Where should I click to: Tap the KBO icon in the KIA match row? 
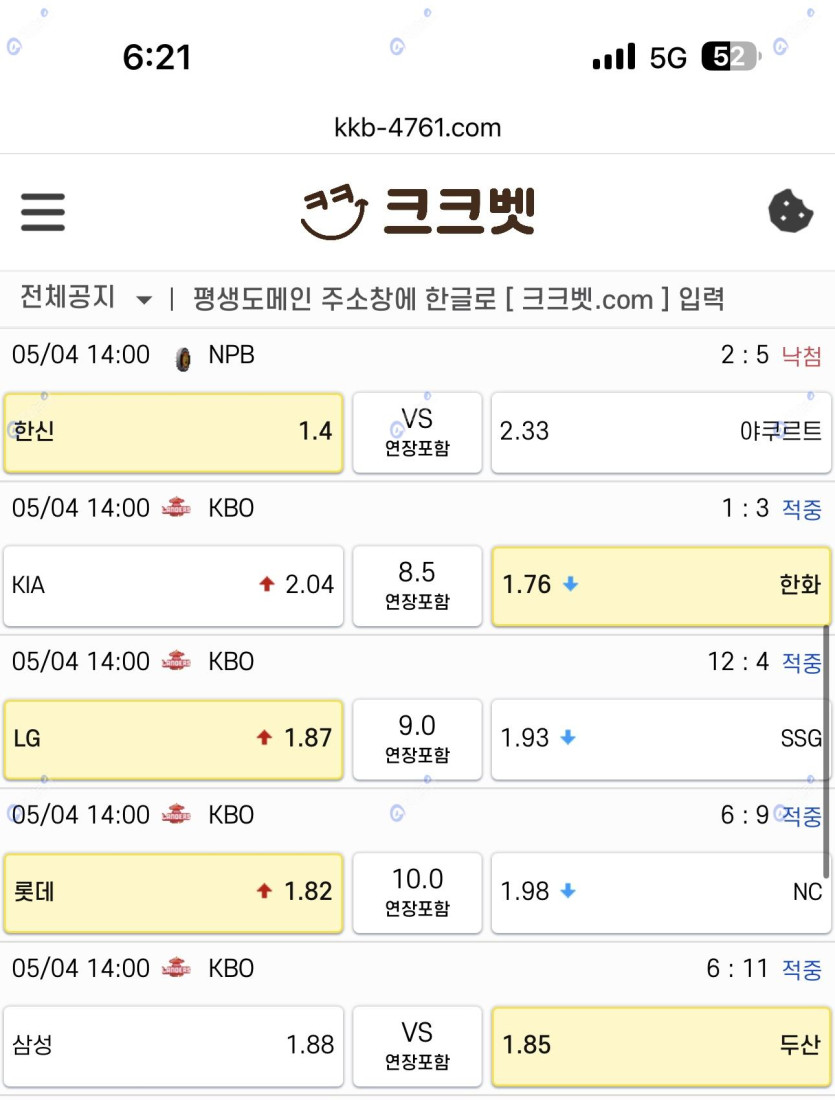pos(176,507)
